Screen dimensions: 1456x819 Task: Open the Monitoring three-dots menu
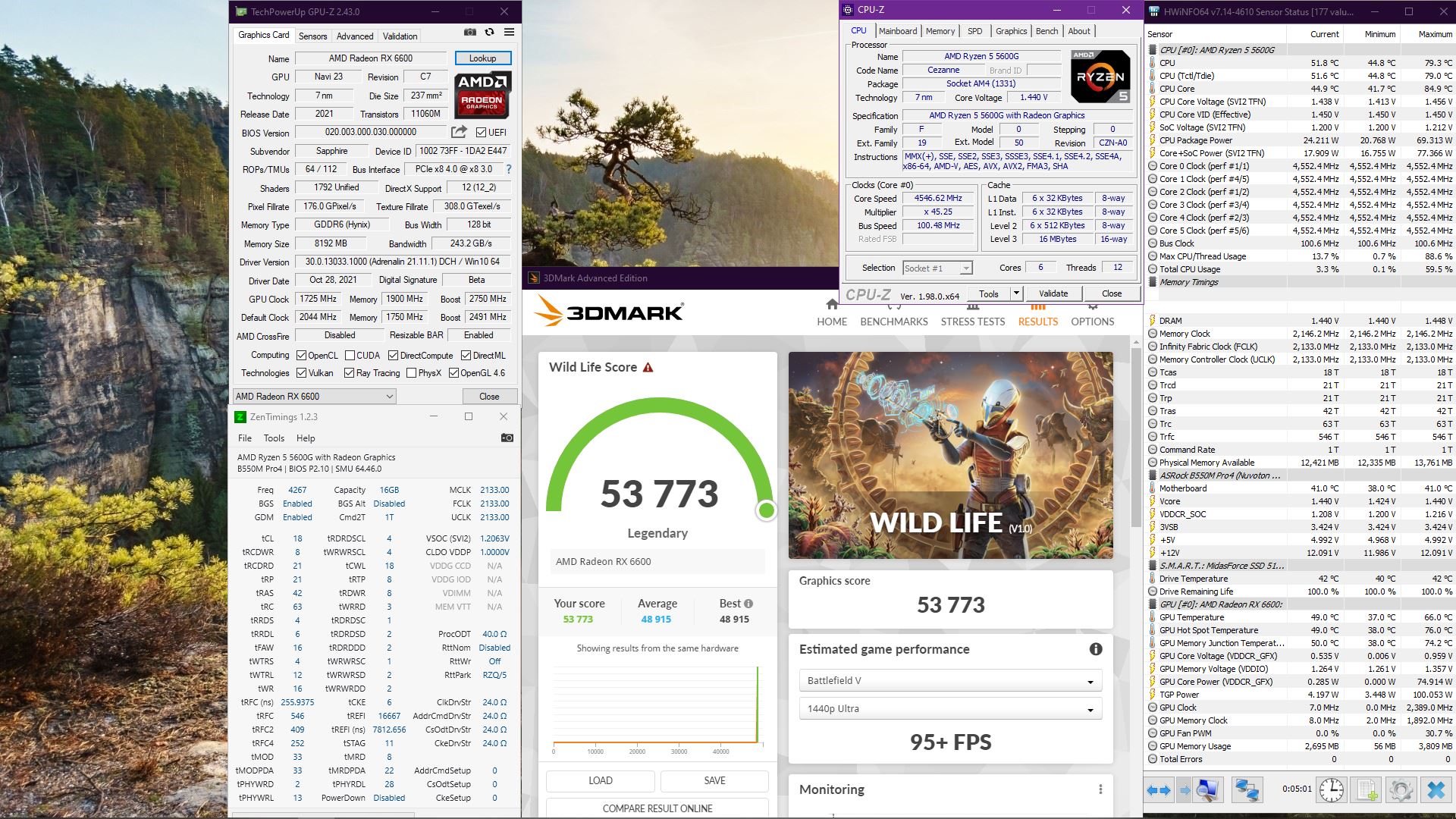click(x=1100, y=789)
